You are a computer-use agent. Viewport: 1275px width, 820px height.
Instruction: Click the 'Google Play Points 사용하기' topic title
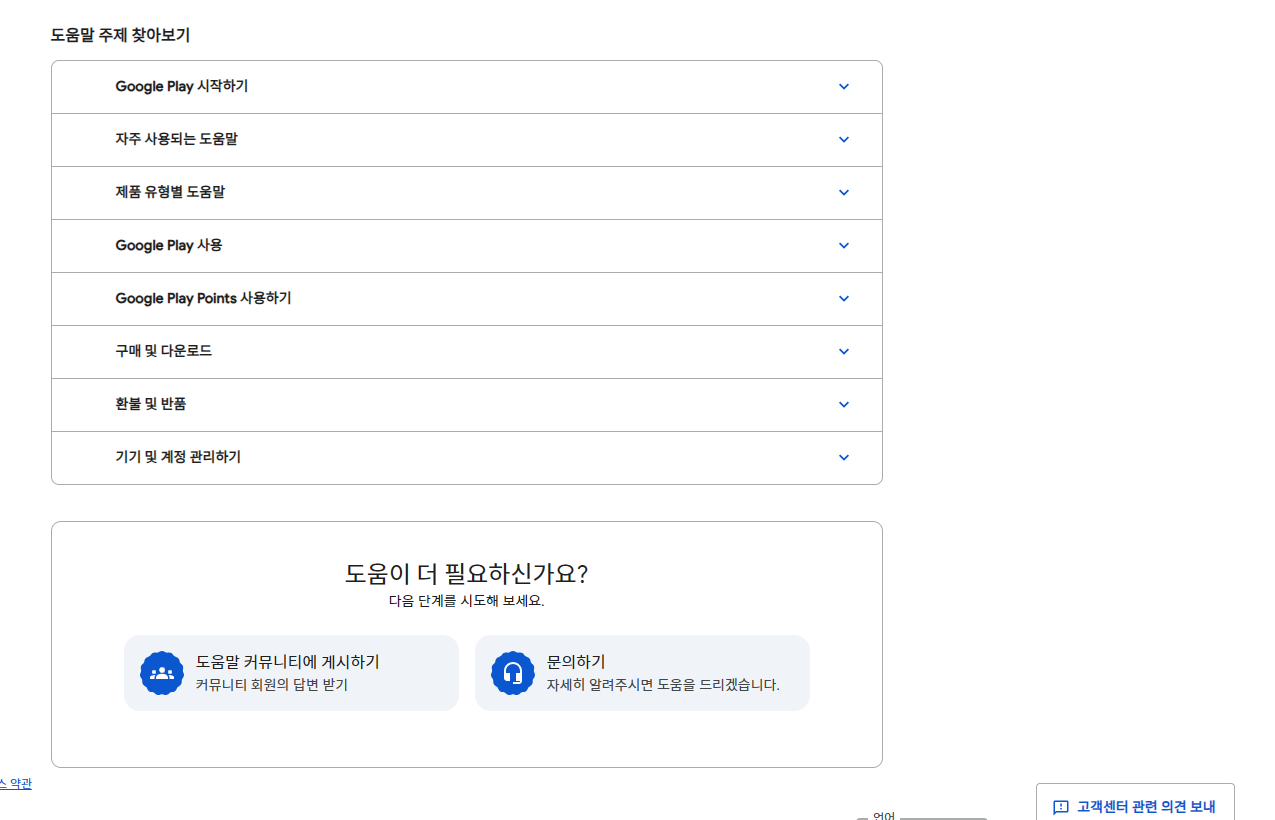pyautogui.click(x=203, y=299)
